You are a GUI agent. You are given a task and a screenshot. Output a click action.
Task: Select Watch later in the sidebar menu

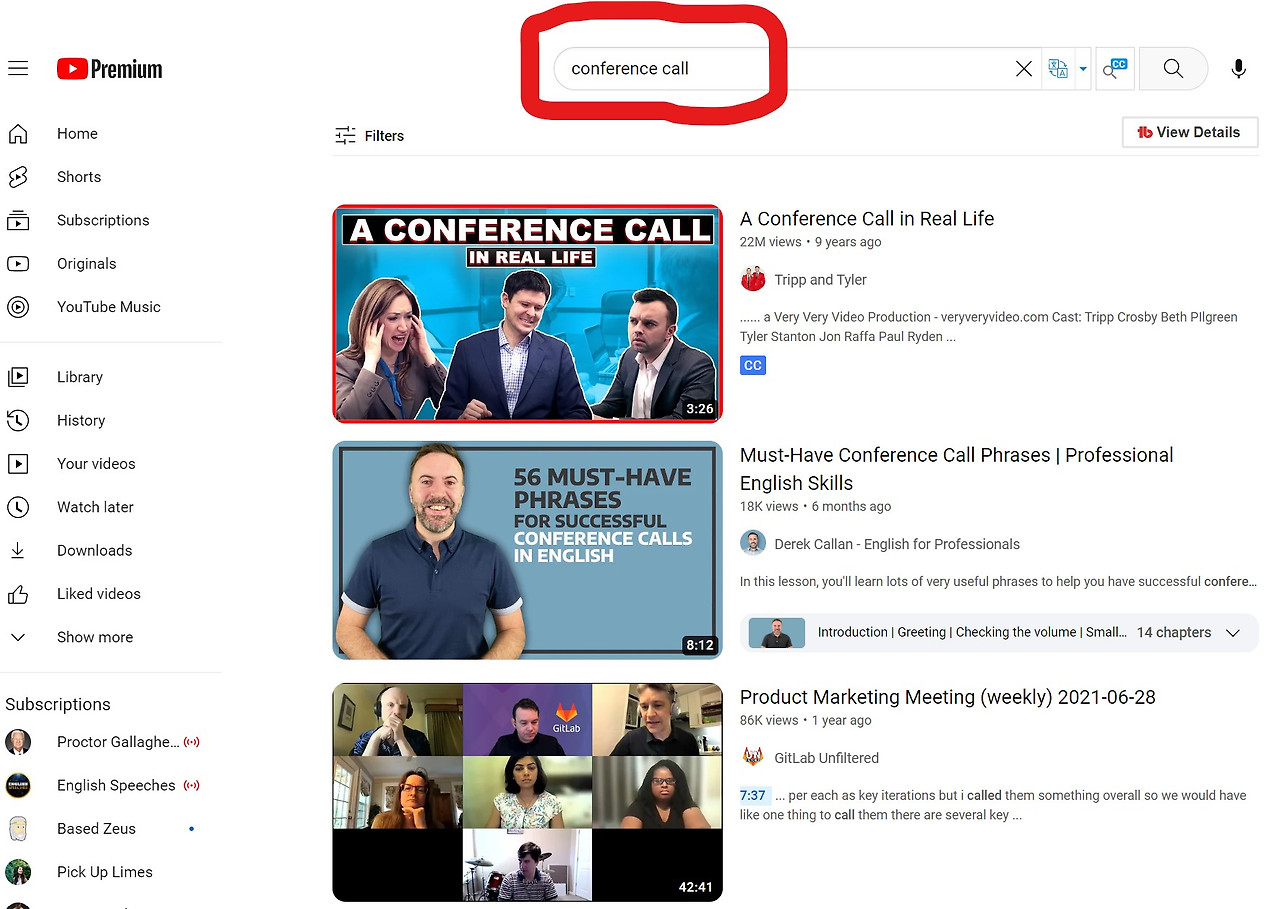(95, 507)
